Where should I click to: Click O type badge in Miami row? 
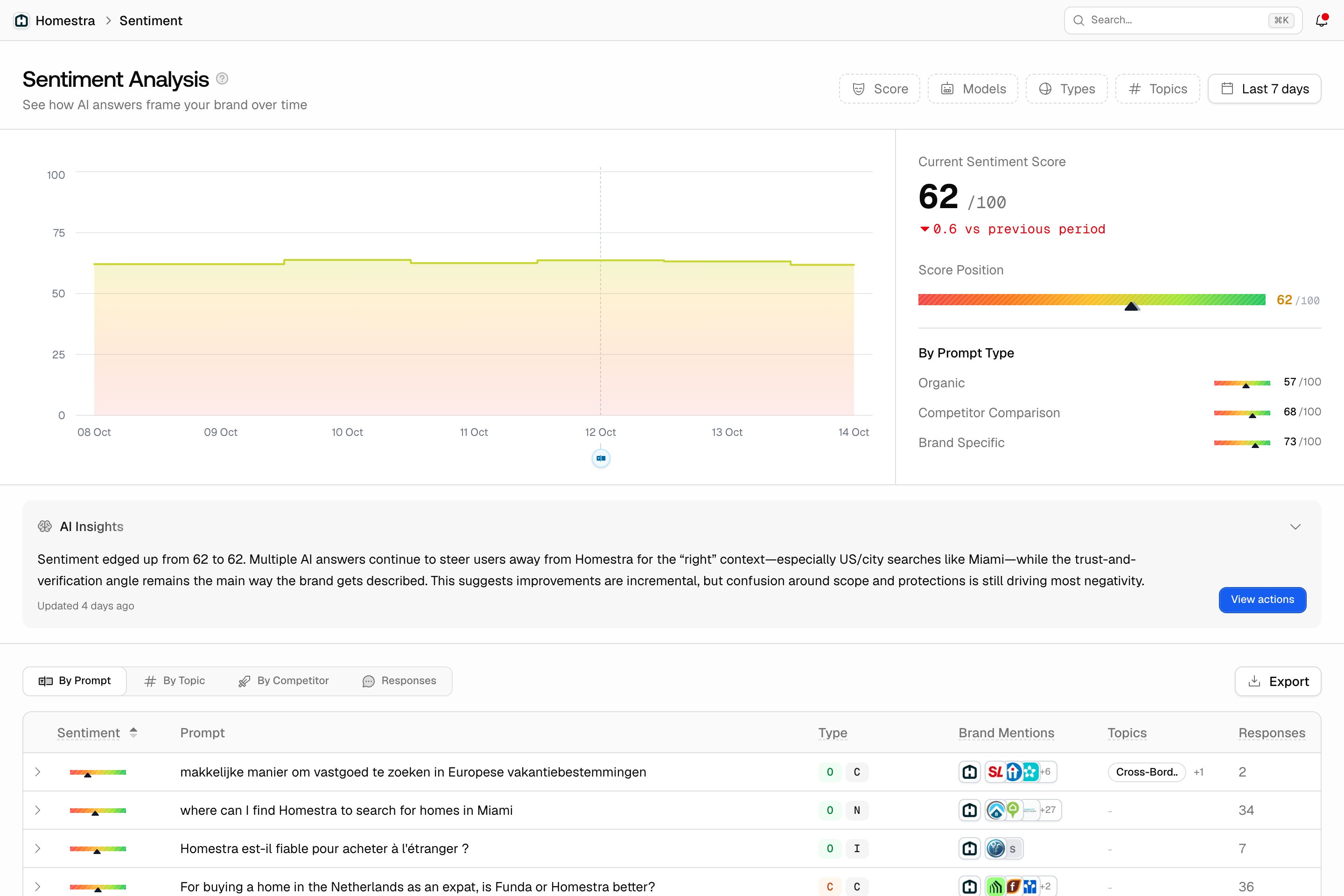click(830, 810)
